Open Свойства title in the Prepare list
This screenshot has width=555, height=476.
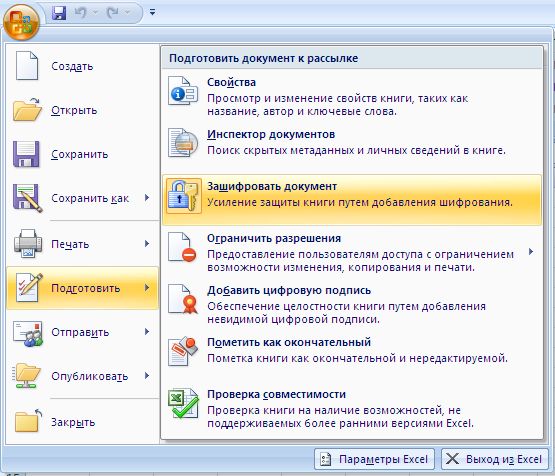[x=231, y=82]
